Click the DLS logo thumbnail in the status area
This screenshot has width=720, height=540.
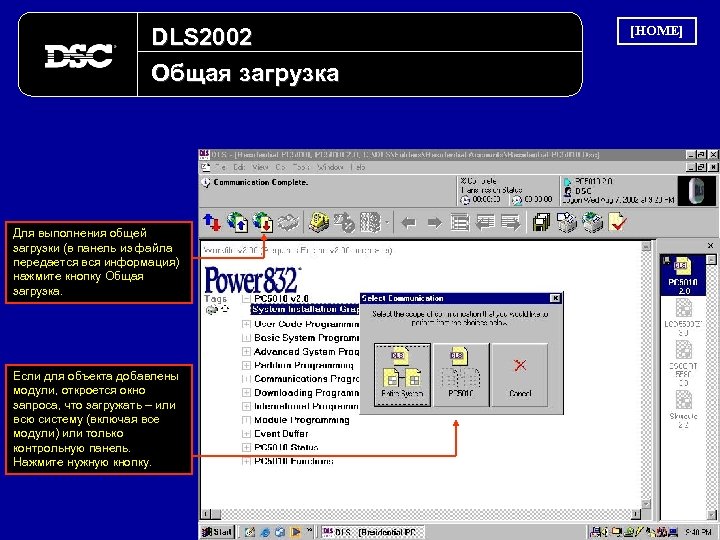696,191
